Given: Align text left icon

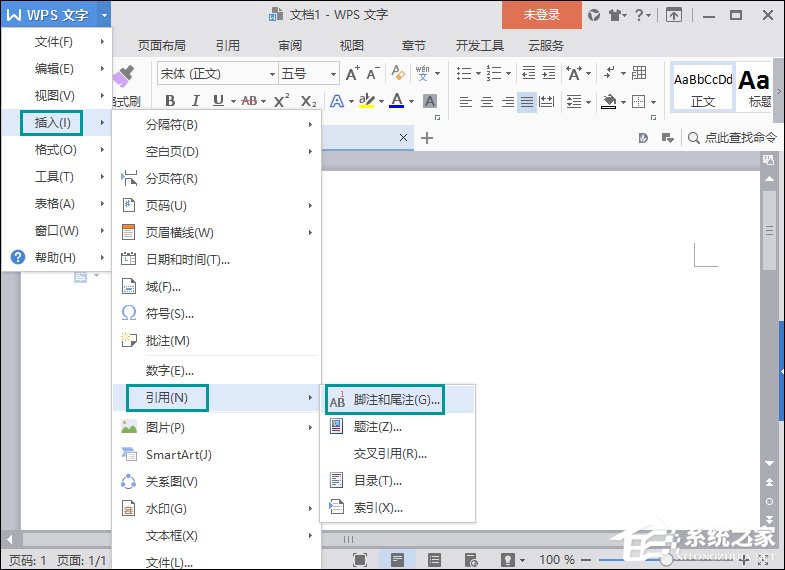Looking at the screenshot, I should tap(466, 102).
